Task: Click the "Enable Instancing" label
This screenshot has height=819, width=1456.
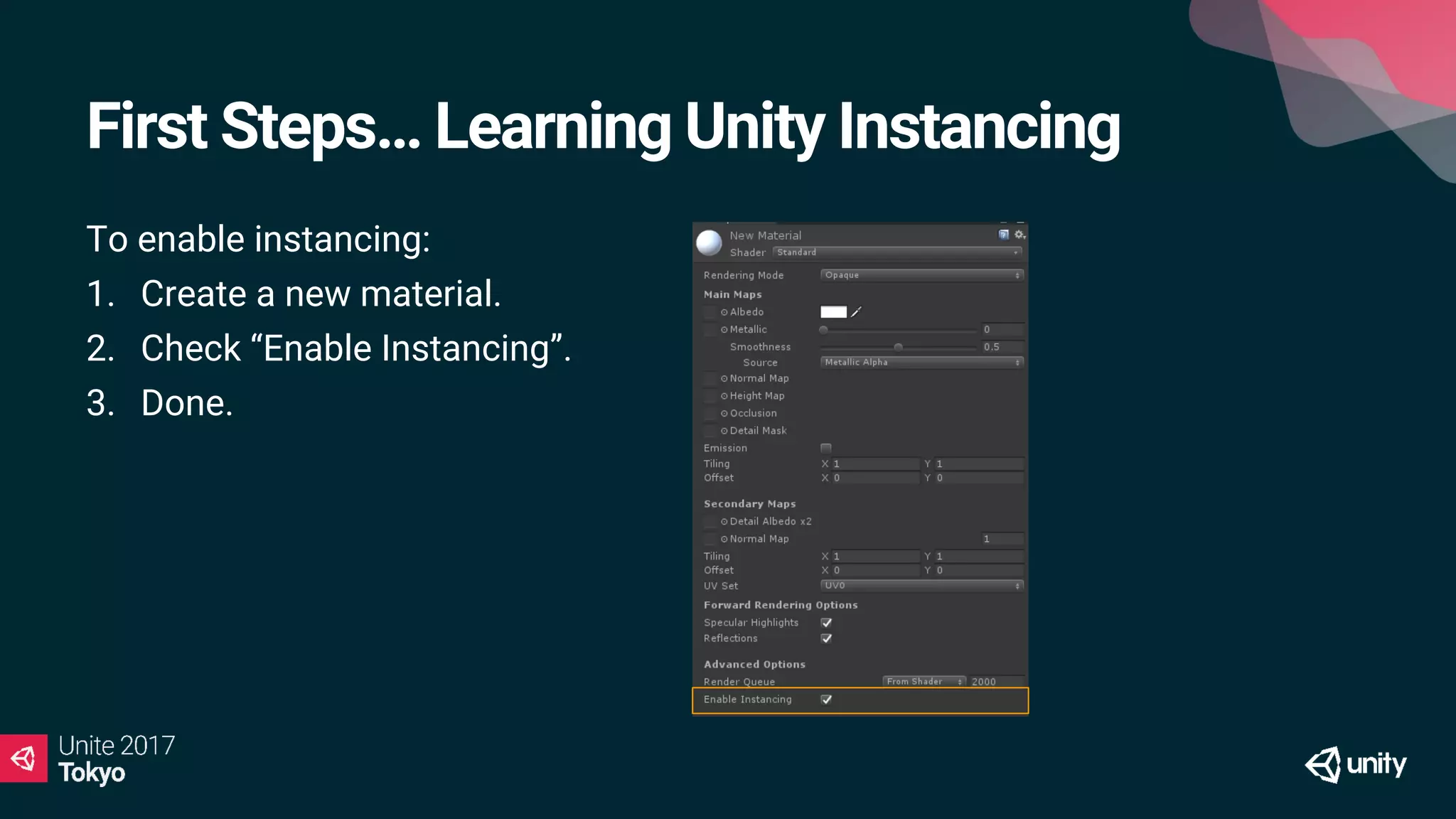Action: [x=748, y=700]
